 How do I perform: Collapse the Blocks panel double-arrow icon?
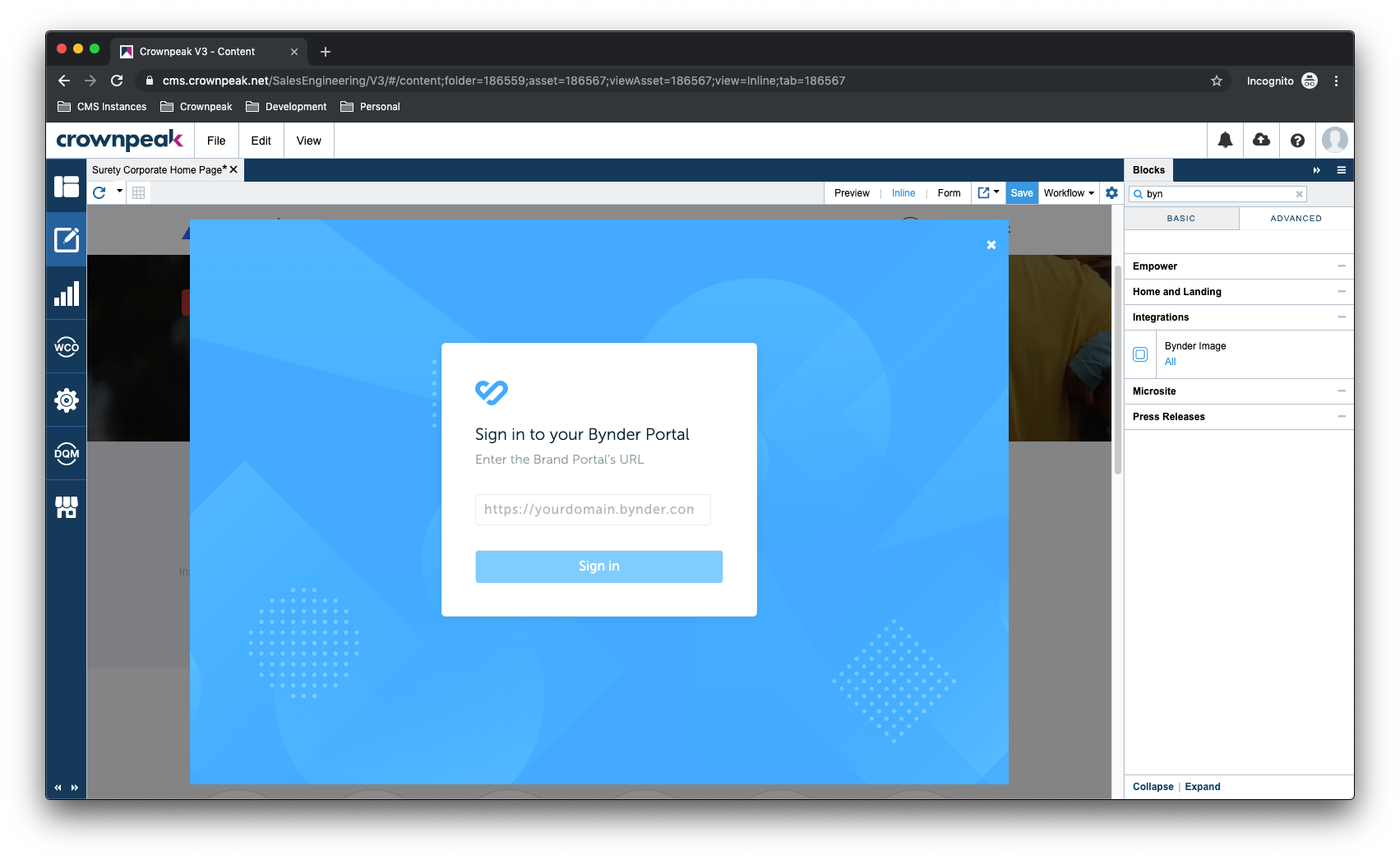(1316, 170)
